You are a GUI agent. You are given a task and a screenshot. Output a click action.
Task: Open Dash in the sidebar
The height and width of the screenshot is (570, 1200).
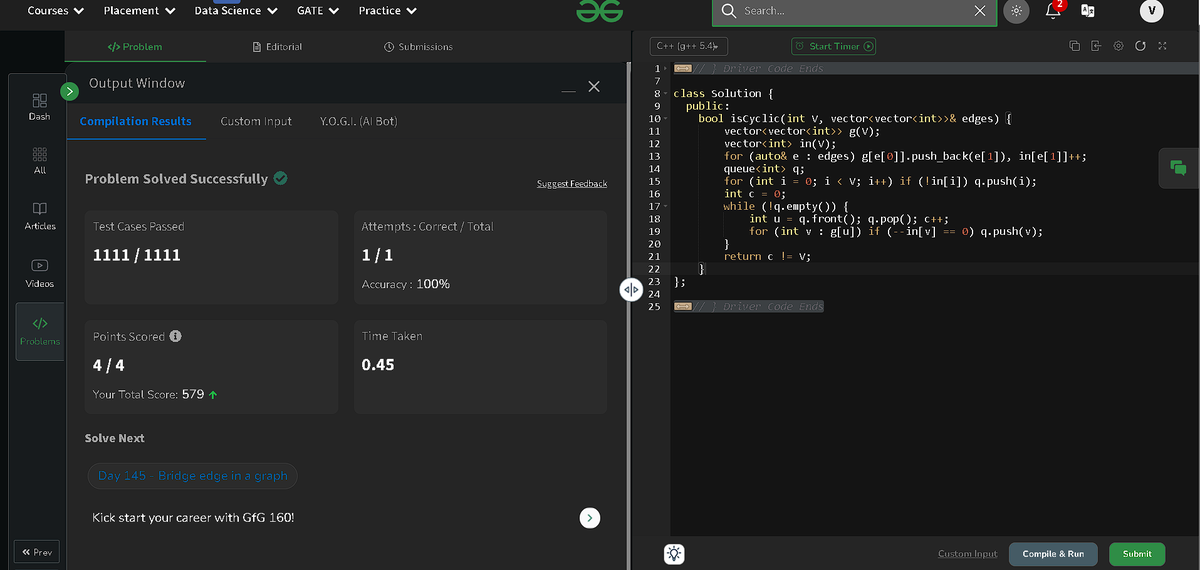(x=40, y=106)
